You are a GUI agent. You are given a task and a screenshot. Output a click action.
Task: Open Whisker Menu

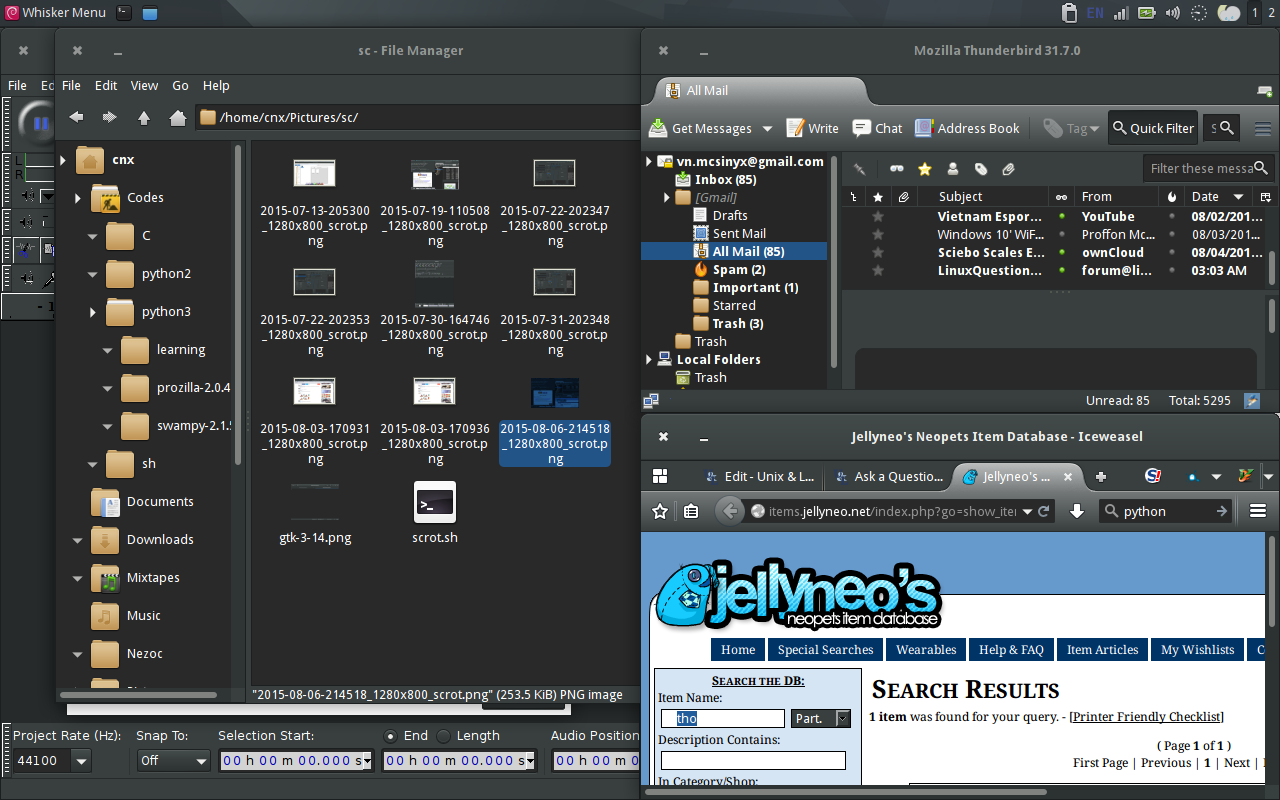click(56, 13)
